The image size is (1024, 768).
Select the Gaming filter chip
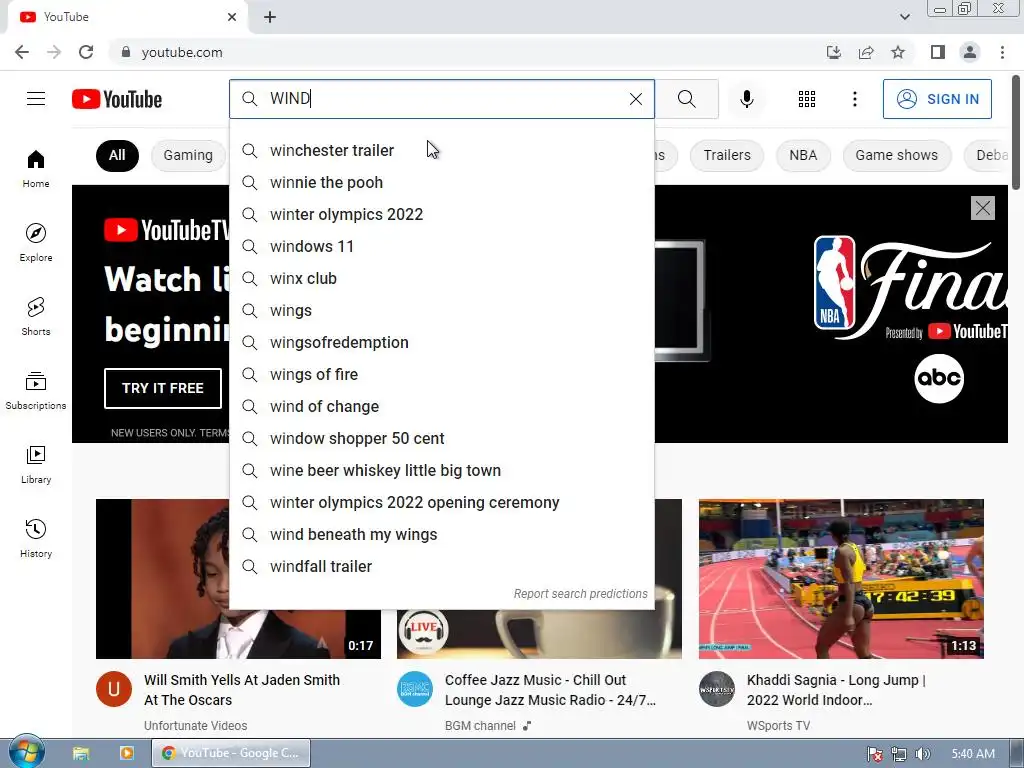[188, 155]
